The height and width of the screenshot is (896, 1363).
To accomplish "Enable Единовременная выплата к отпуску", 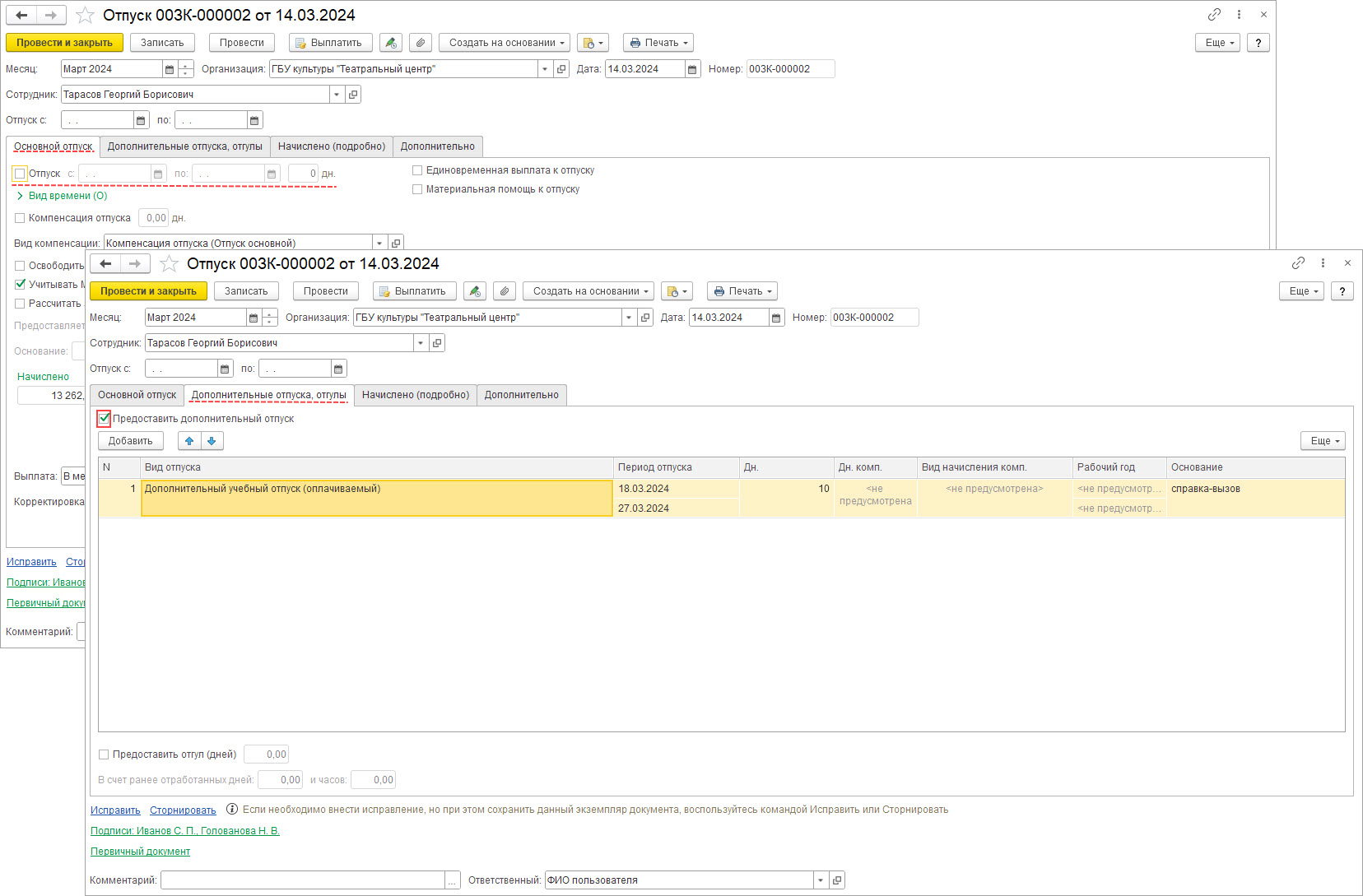I will pos(417,170).
